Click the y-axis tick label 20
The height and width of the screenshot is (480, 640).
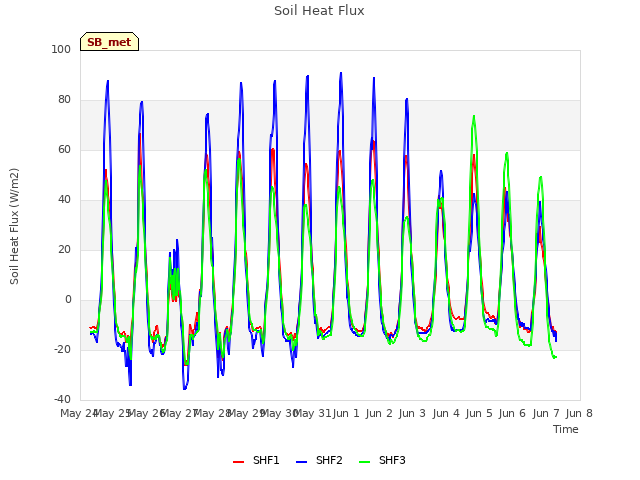[64, 249]
